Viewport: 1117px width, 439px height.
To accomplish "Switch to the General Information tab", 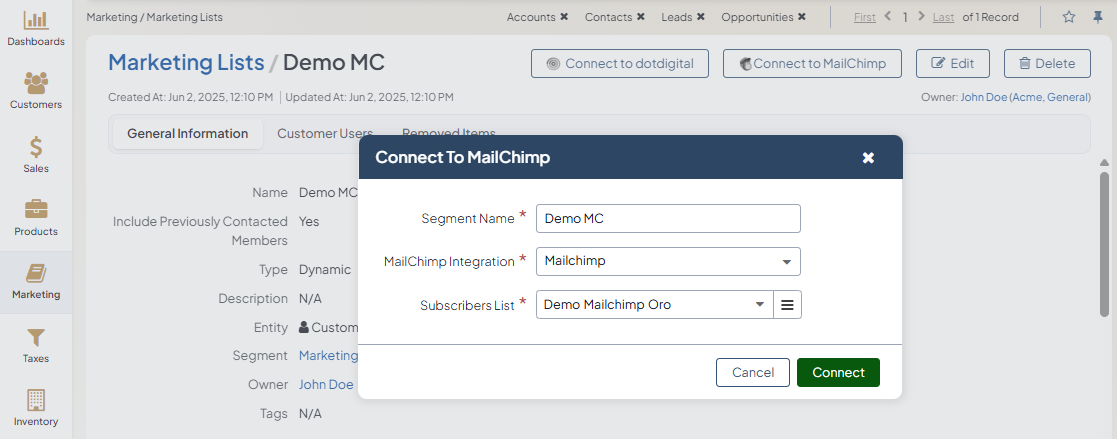I will pos(187,134).
